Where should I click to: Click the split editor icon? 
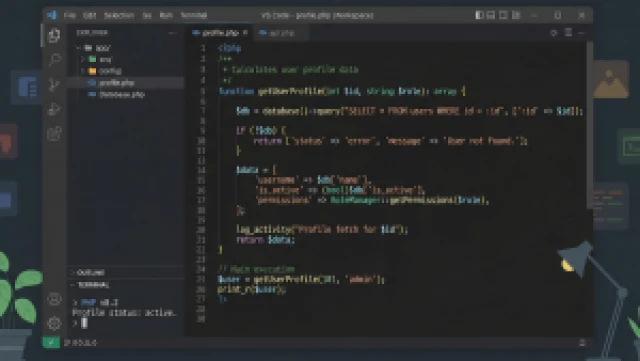pos(568,33)
